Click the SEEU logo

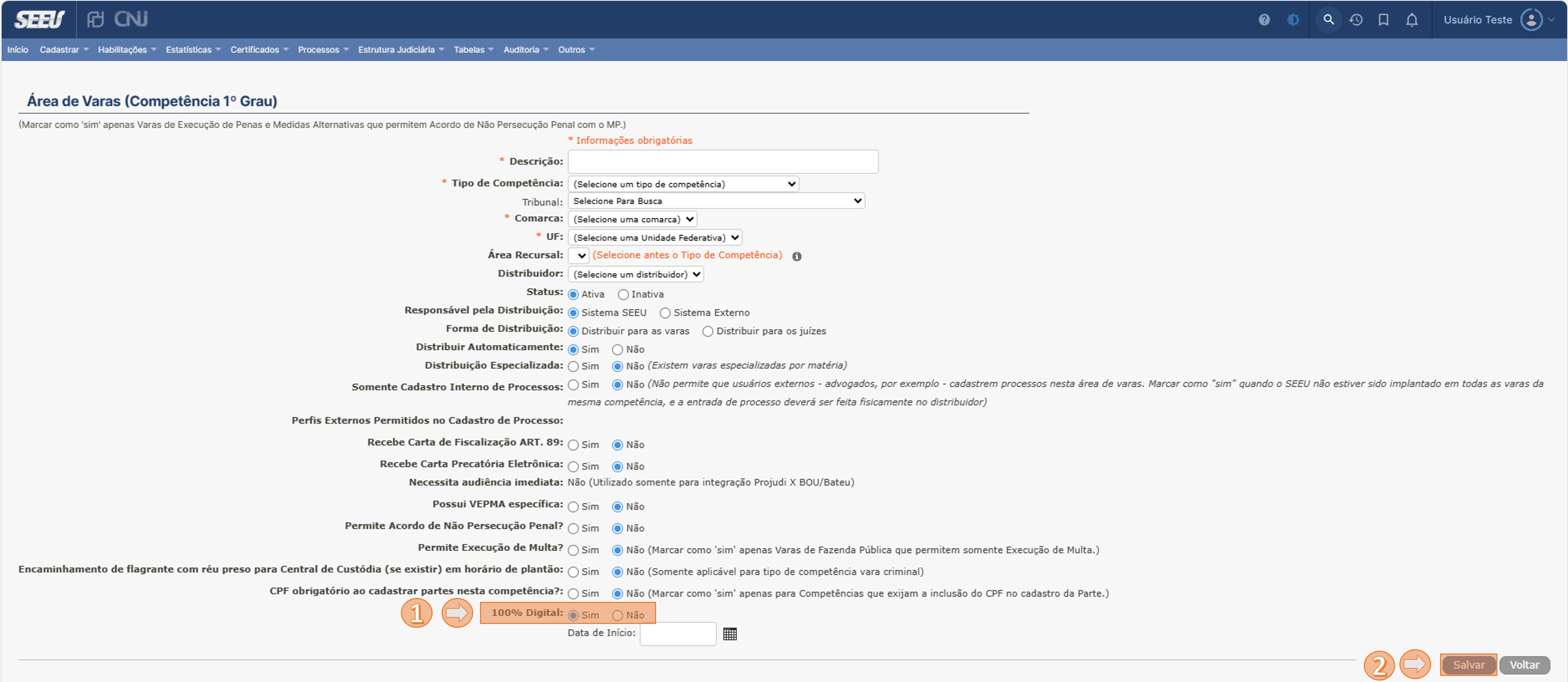tap(39, 20)
